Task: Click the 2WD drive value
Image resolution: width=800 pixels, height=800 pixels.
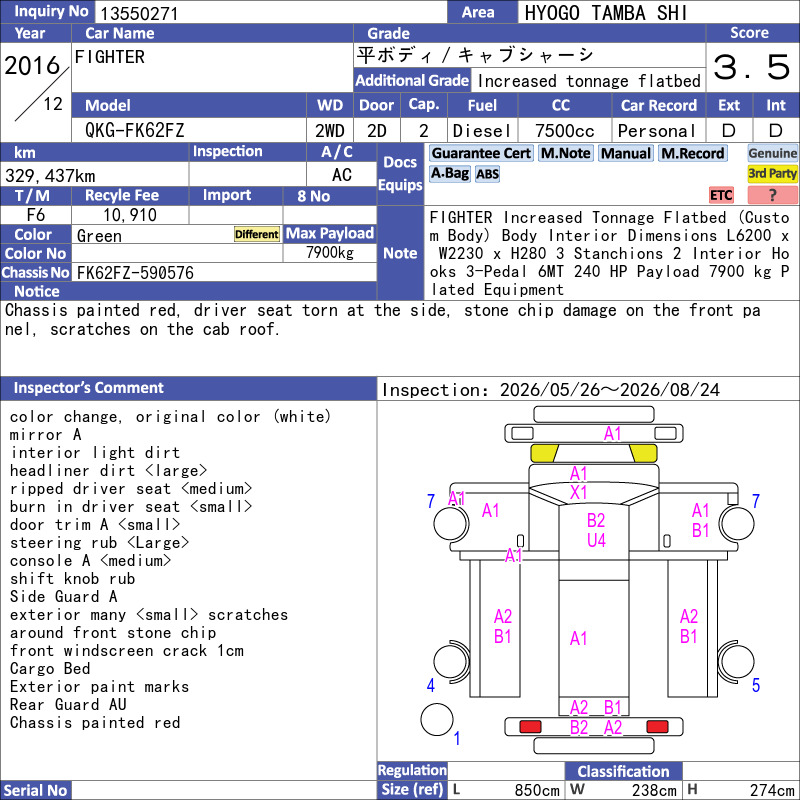Action: [x=329, y=131]
